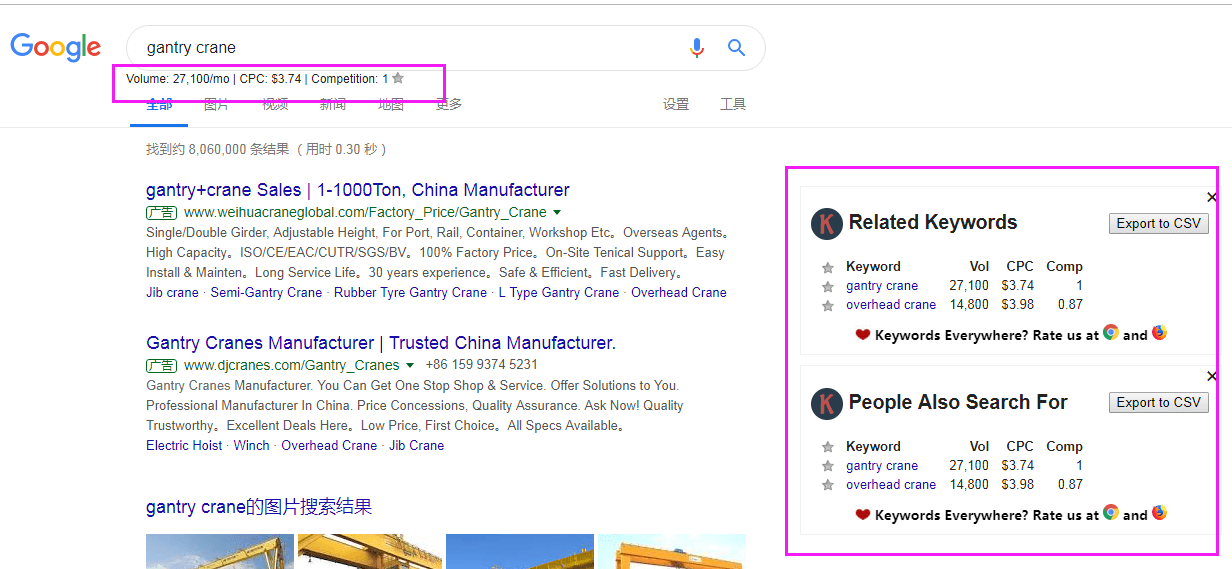Export People Also Search For to CSV
1232x569 pixels.
(x=1158, y=402)
